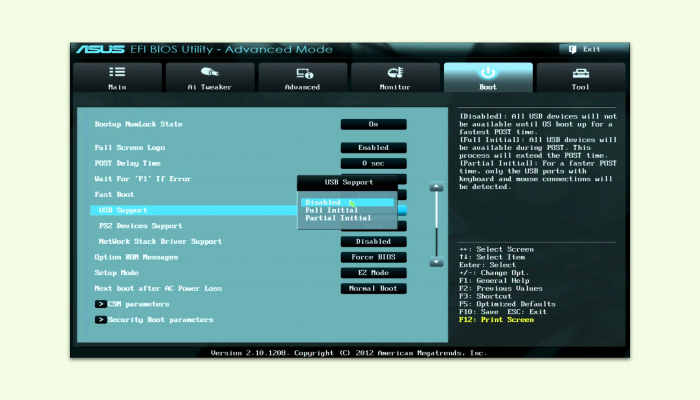700x400 pixels.
Task: Open the Ai Tweaker tab
Action: tap(210, 78)
